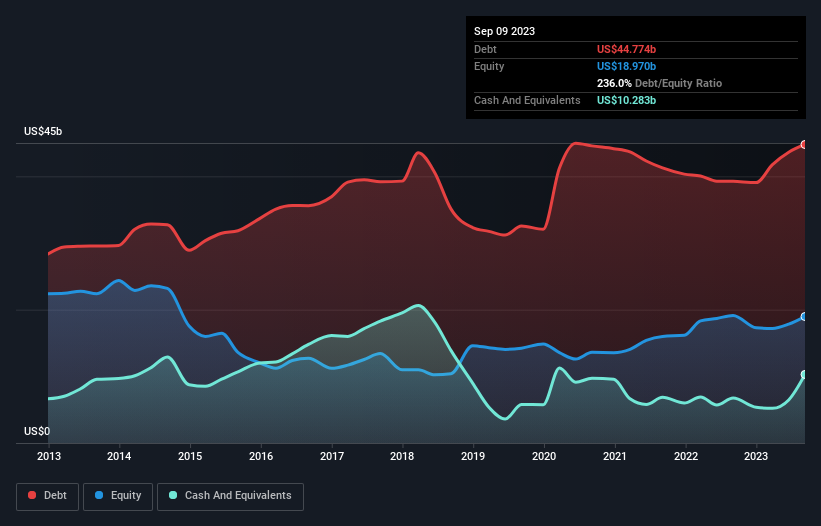Select the 2023 x-axis label

756,456
